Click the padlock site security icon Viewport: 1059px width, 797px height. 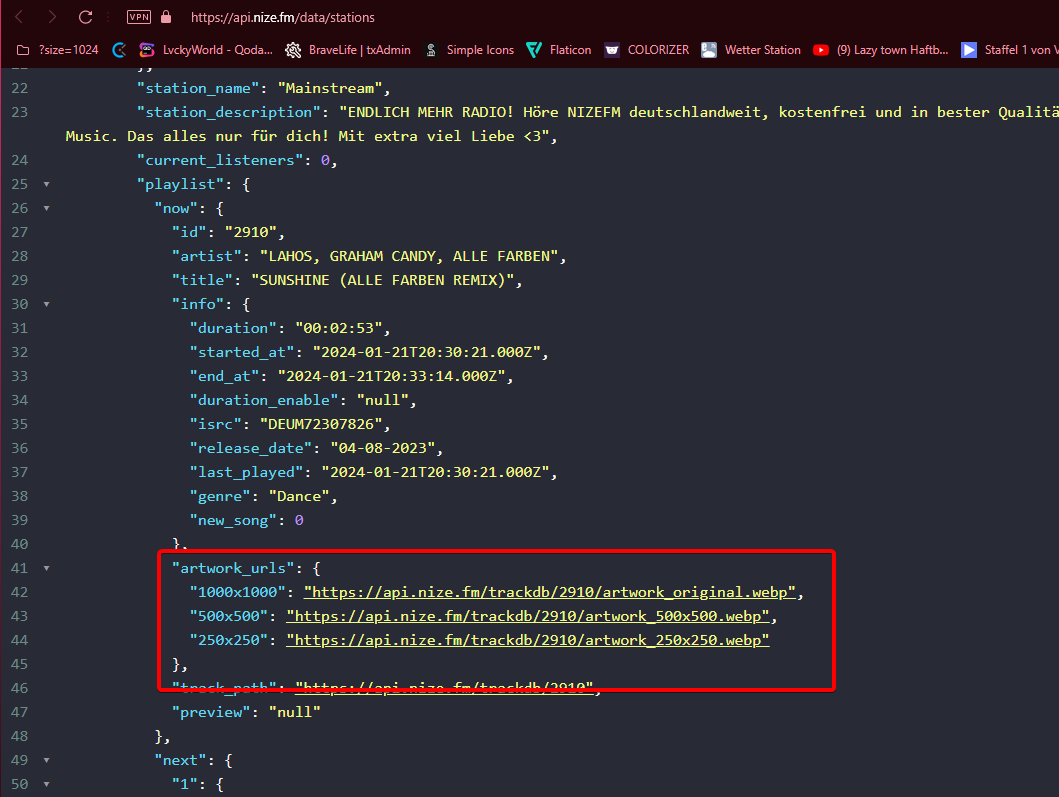tap(166, 17)
